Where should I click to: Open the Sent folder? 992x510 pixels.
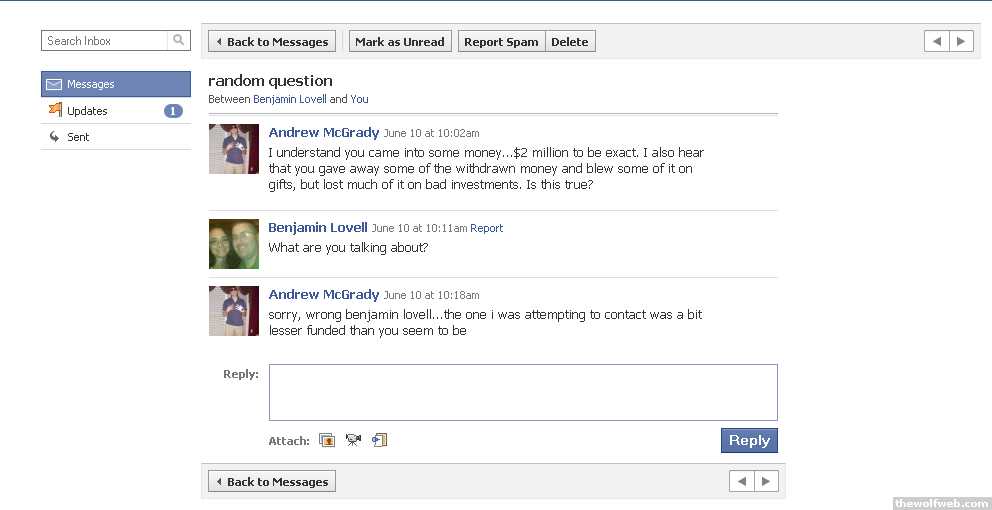point(78,137)
